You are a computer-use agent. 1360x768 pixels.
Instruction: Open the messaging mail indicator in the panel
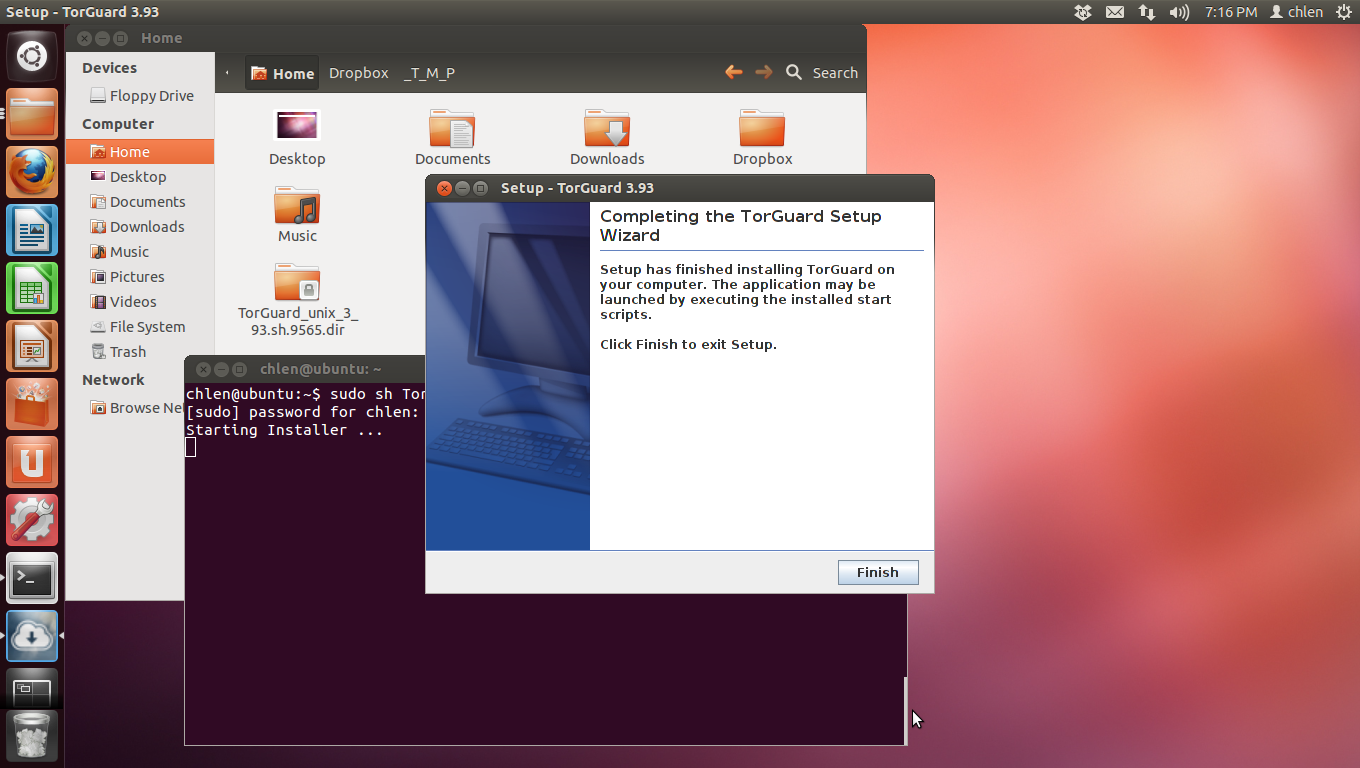[1115, 12]
